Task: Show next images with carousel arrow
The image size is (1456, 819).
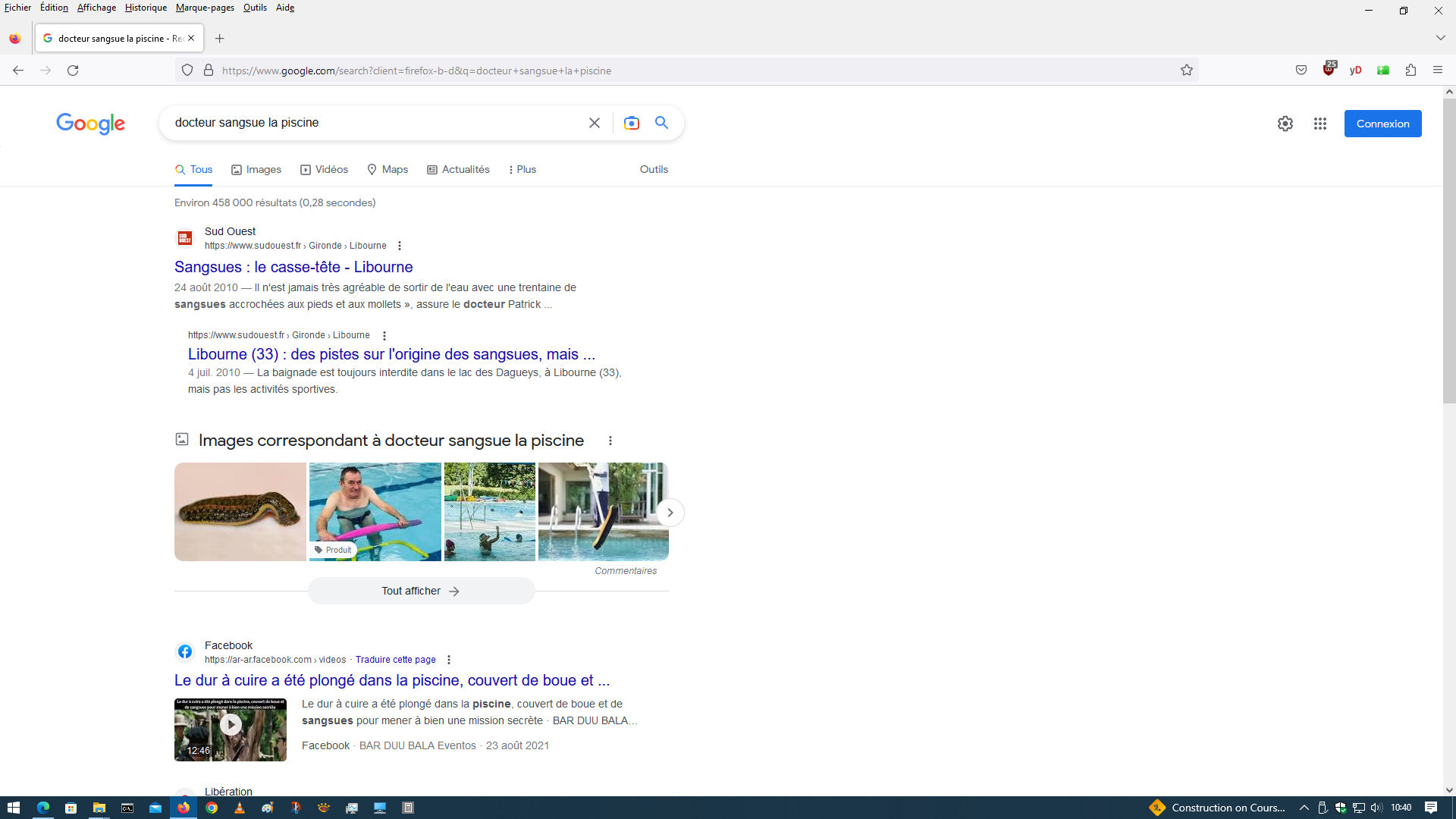Action: click(670, 513)
